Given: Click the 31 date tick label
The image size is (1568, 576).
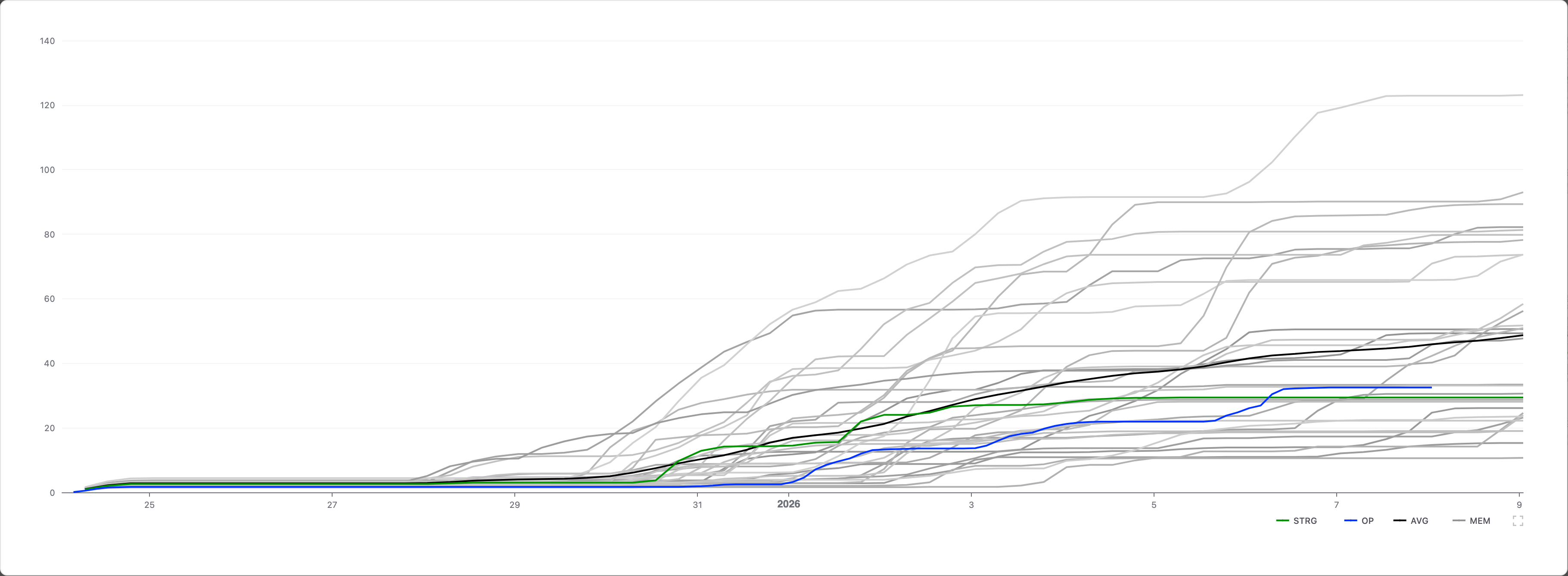Looking at the screenshot, I should 697,505.
